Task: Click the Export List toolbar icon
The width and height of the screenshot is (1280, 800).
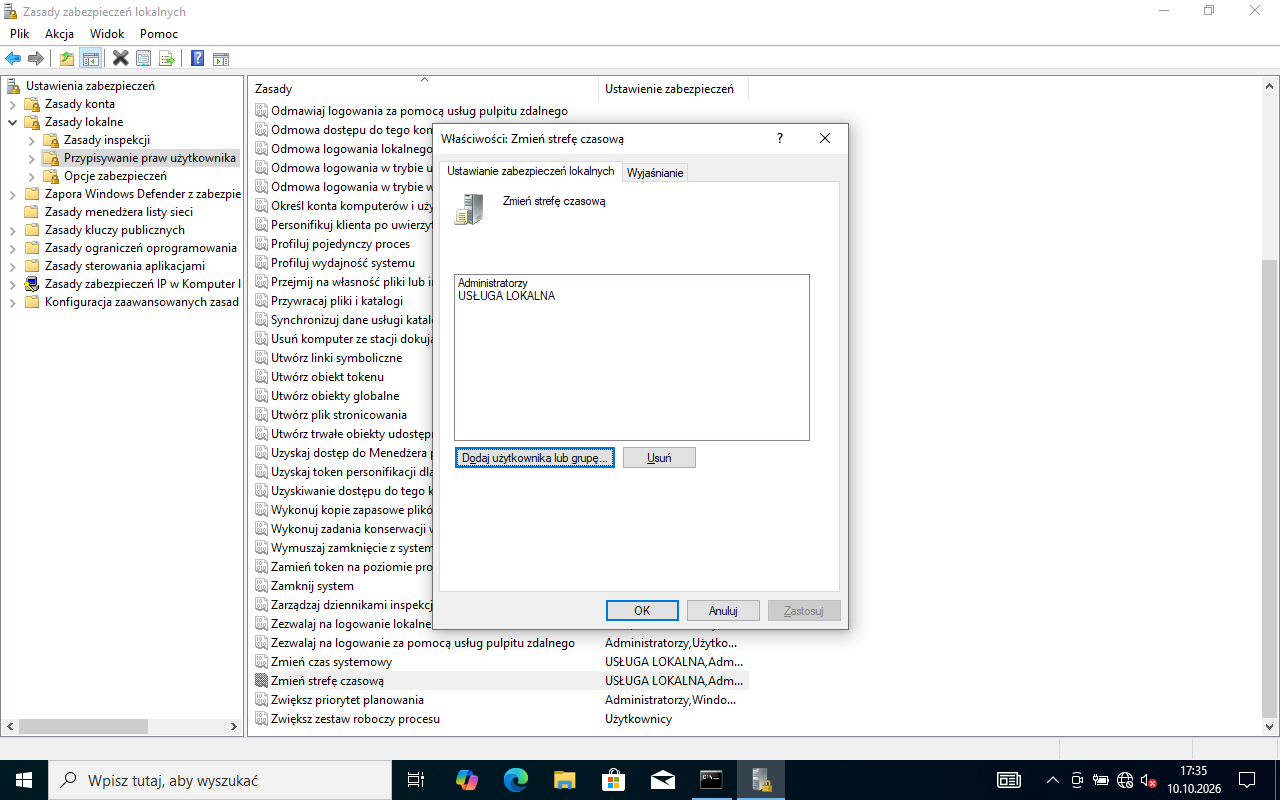Action: coord(167,59)
